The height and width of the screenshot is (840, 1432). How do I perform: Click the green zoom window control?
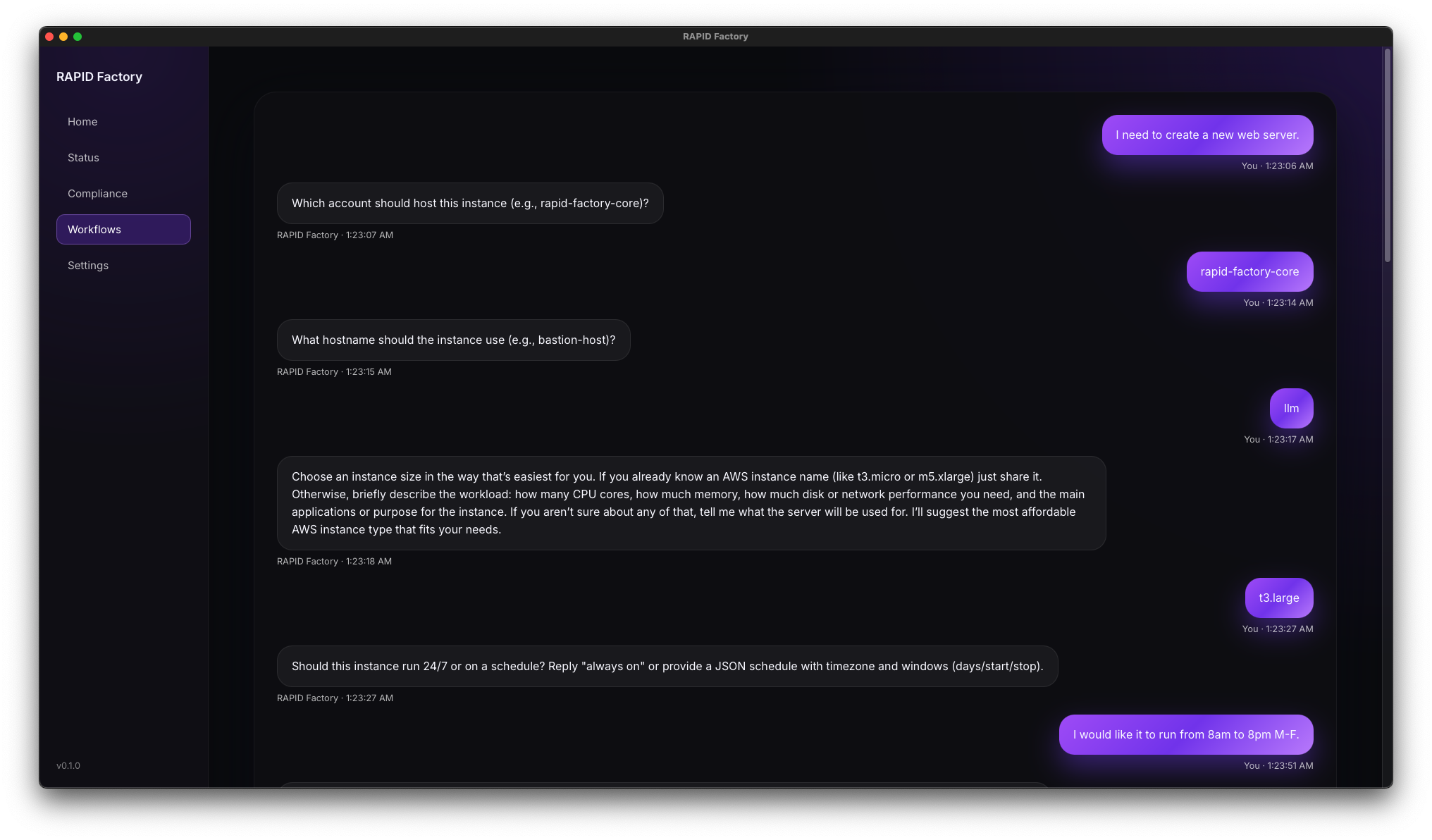pyautogui.click(x=78, y=35)
